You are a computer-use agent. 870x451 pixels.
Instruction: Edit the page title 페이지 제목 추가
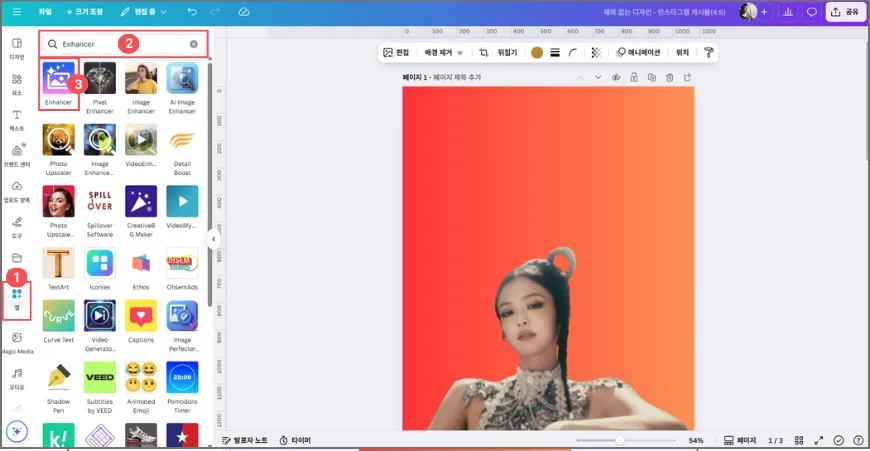(457, 78)
